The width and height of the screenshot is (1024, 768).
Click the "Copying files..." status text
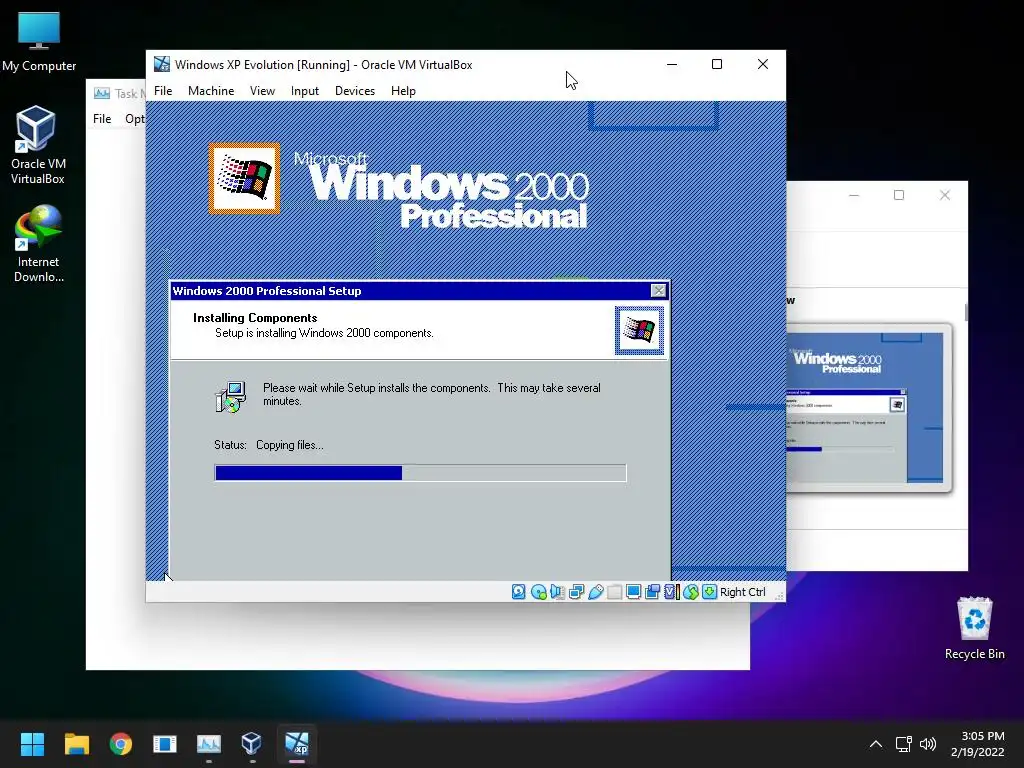click(289, 445)
